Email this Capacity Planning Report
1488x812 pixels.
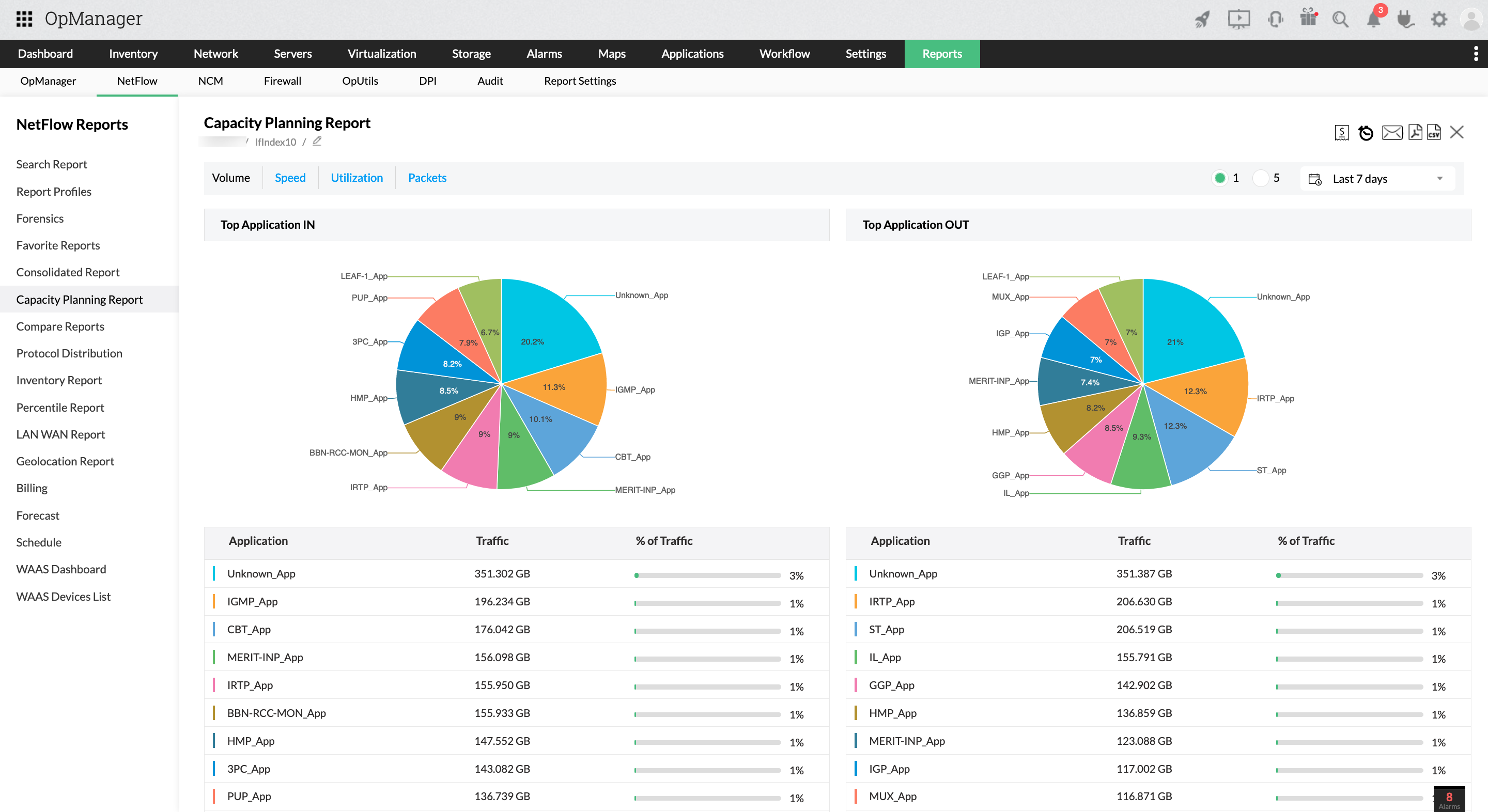[1392, 132]
